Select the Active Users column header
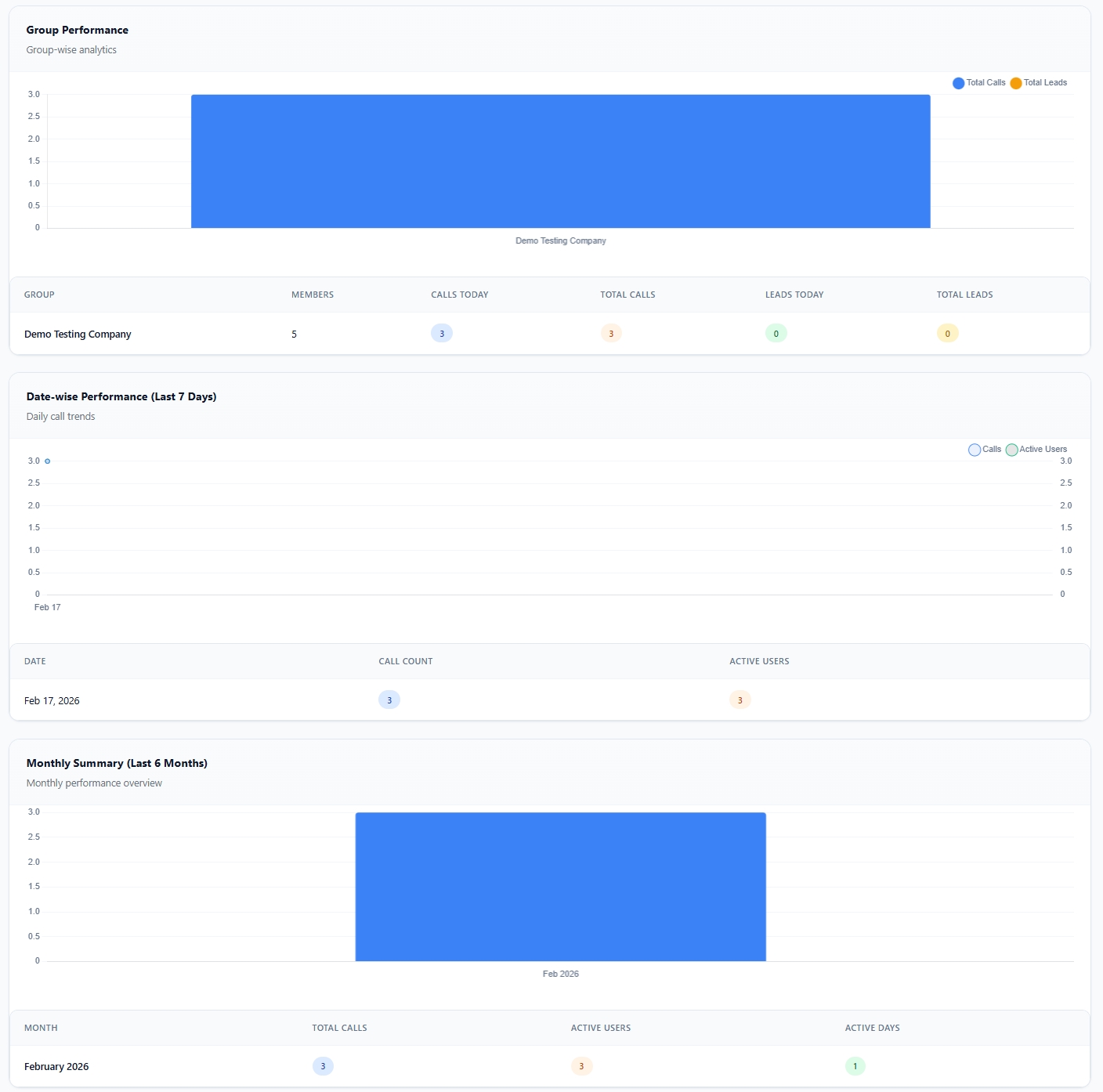 point(758,661)
